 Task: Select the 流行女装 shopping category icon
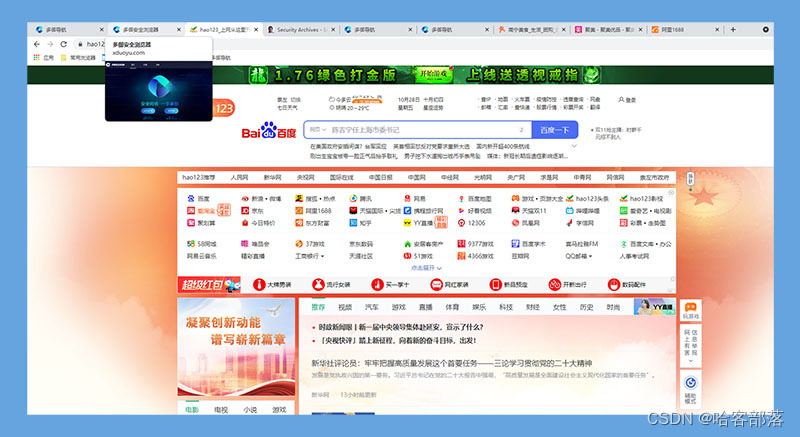[x=318, y=285]
